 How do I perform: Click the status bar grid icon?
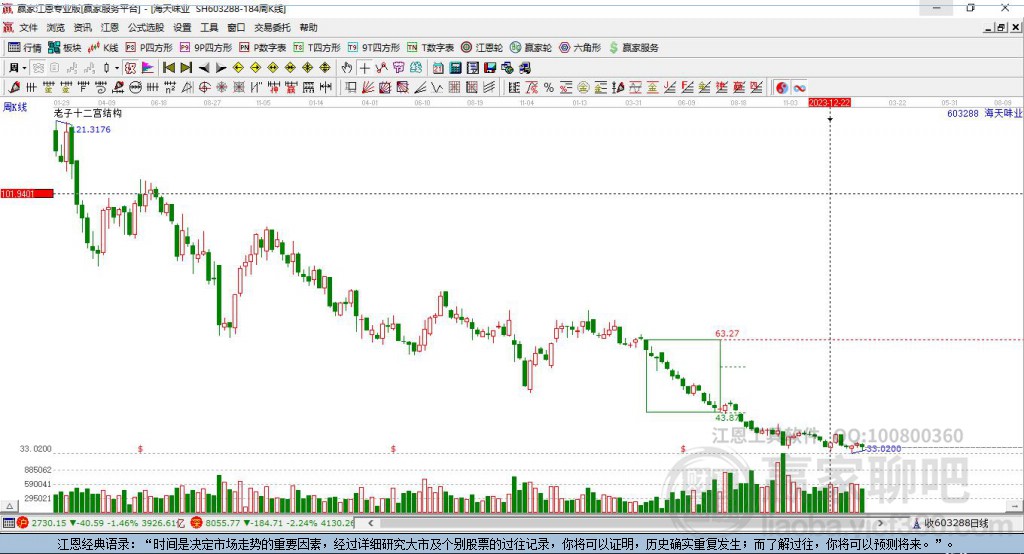click(x=8, y=523)
